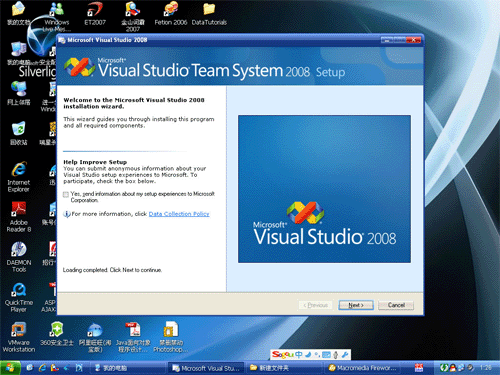The height and width of the screenshot is (375, 500).
Task: Open DAEMON Tools desktop shortcut
Action: pos(18,257)
